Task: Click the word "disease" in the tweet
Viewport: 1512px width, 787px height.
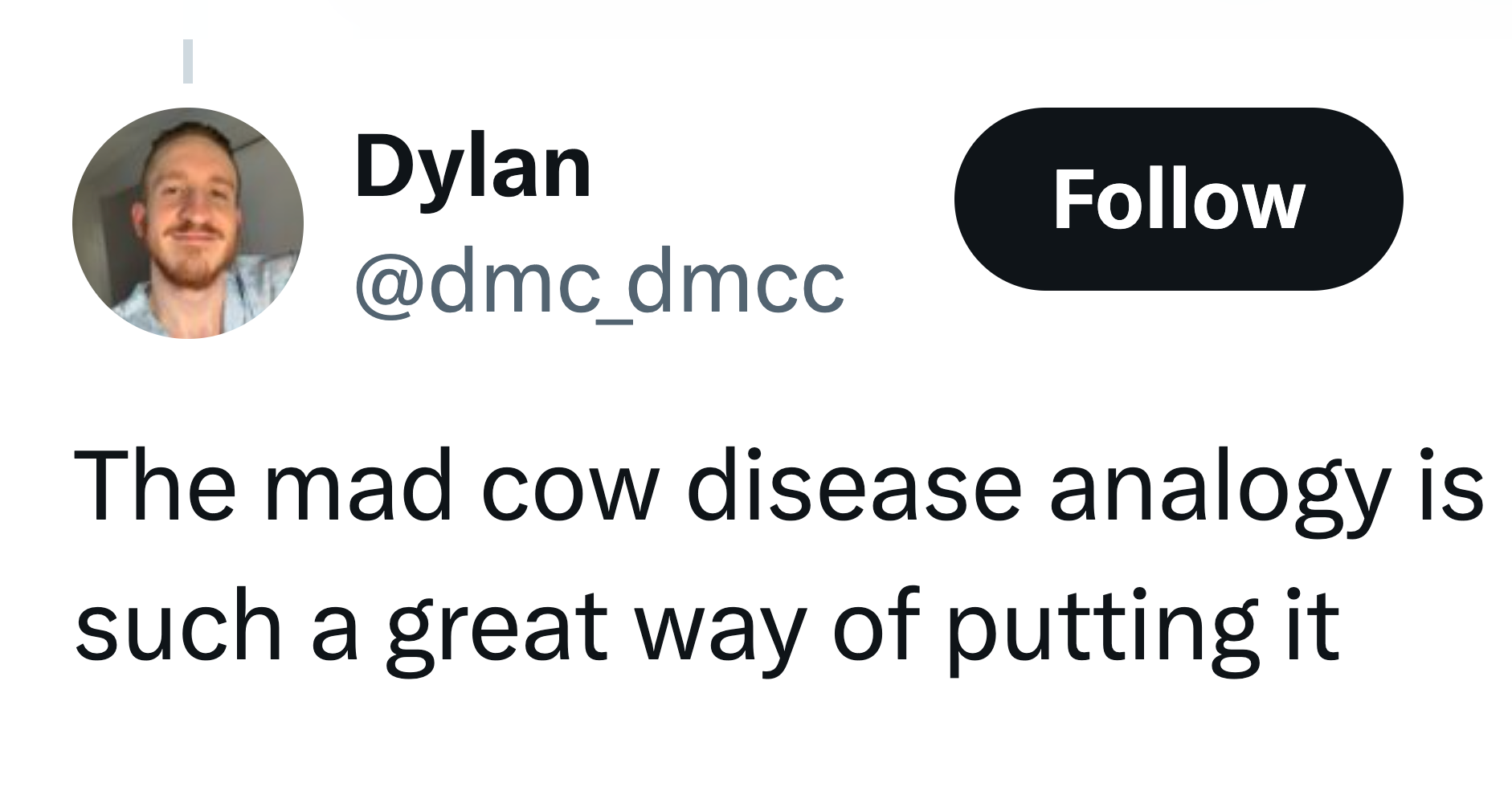Action: pos(854,487)
